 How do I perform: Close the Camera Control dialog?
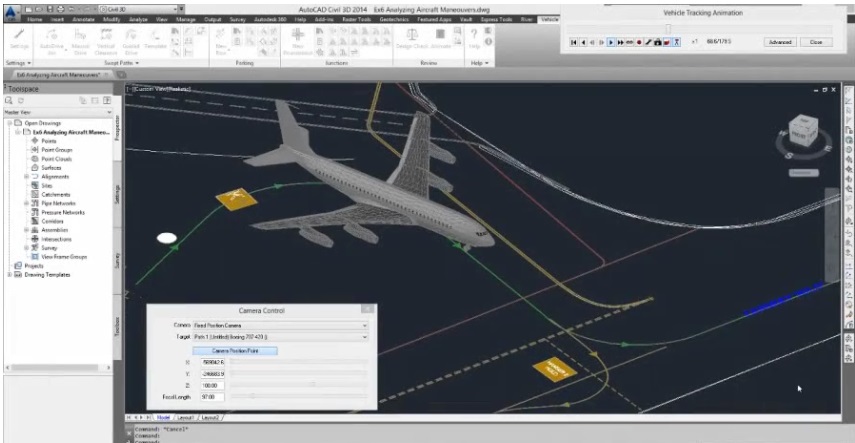pos(368,309)
